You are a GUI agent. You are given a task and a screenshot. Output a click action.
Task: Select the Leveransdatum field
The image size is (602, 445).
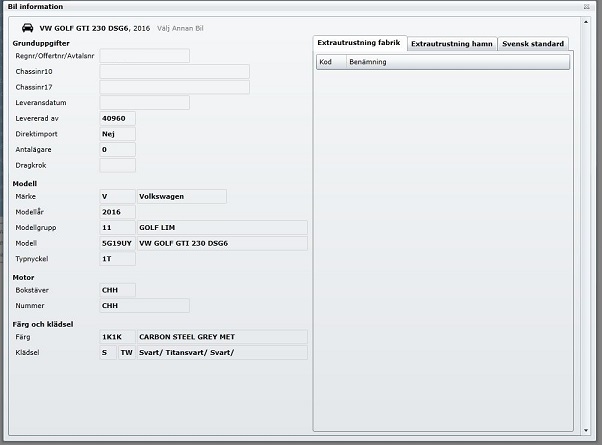(144, 102)
